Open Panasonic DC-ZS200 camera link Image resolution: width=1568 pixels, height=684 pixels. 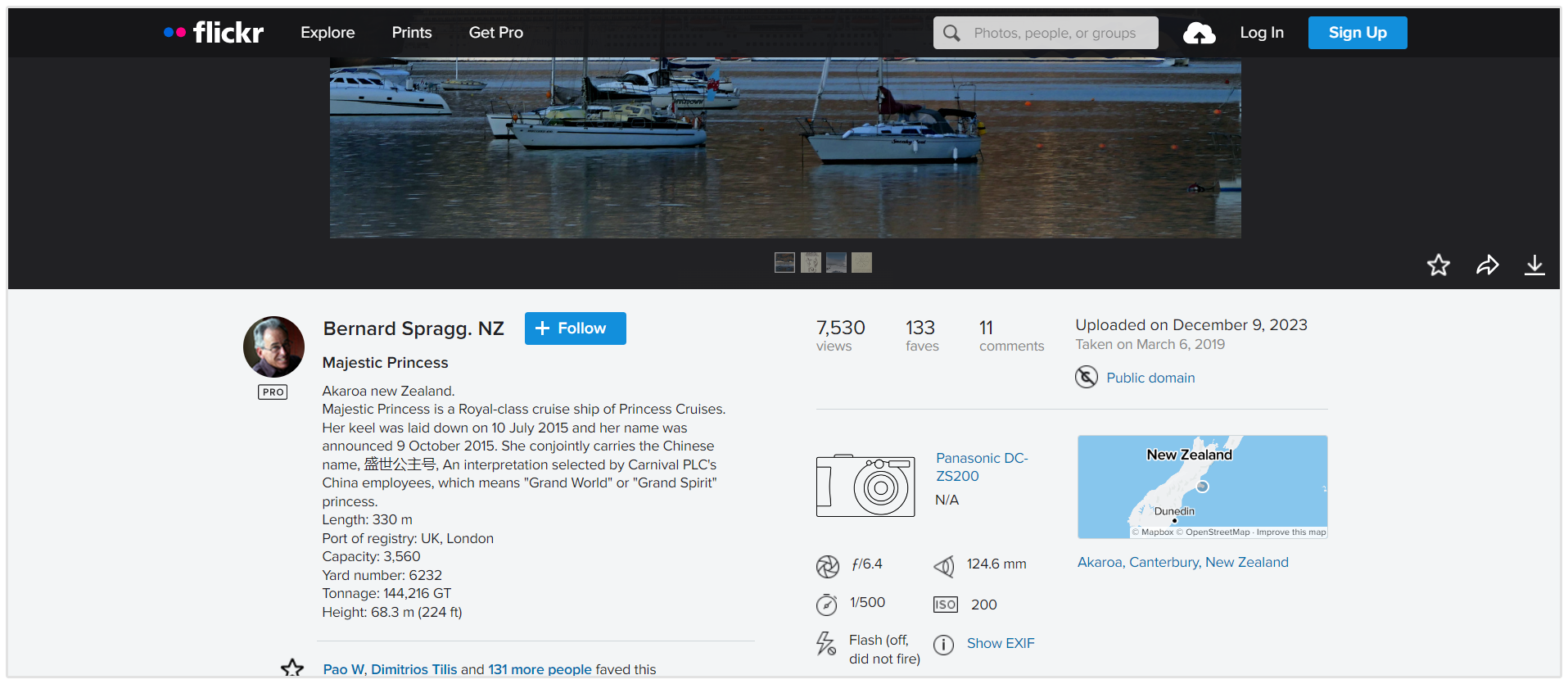(x=981, y=467)
